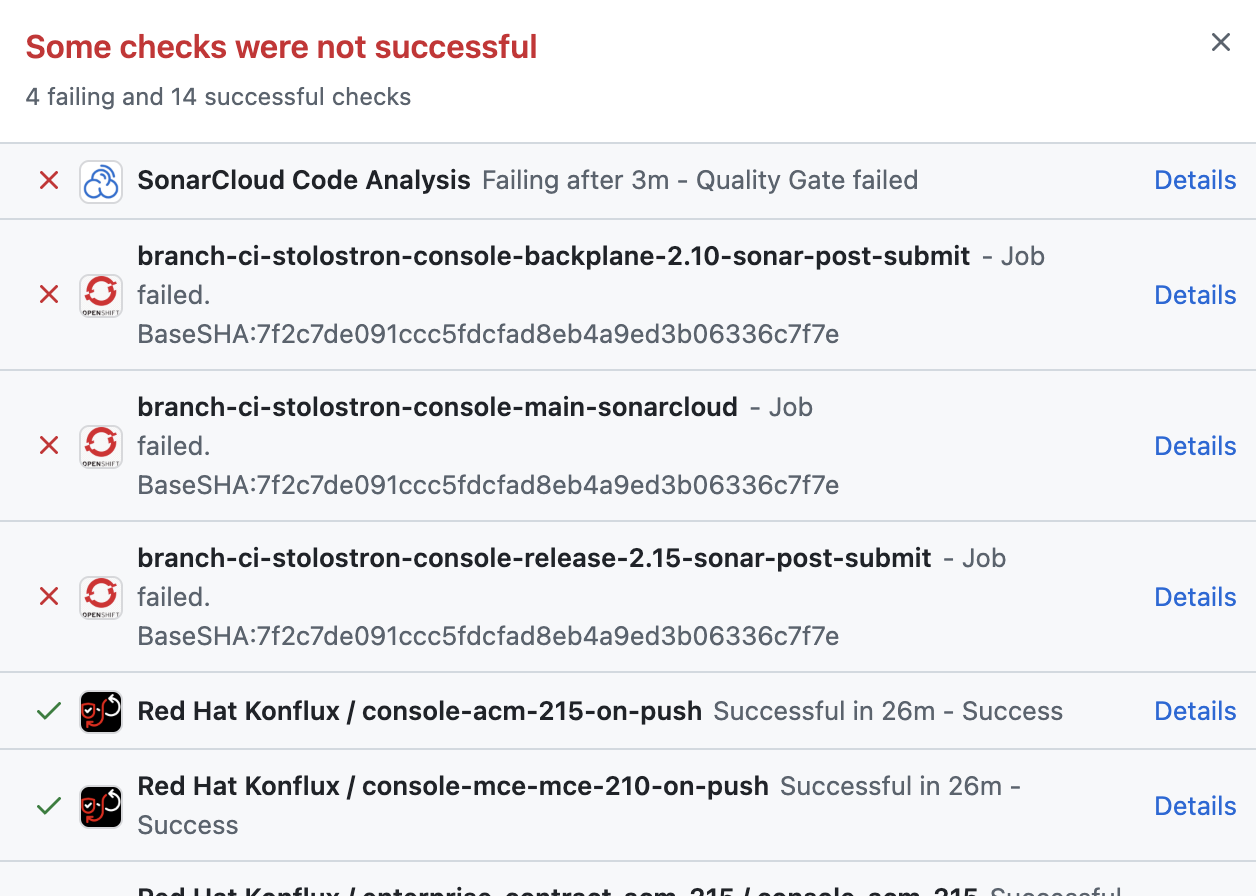Close the checks status popup
1256x896 pixels.
coord(1220,42)
